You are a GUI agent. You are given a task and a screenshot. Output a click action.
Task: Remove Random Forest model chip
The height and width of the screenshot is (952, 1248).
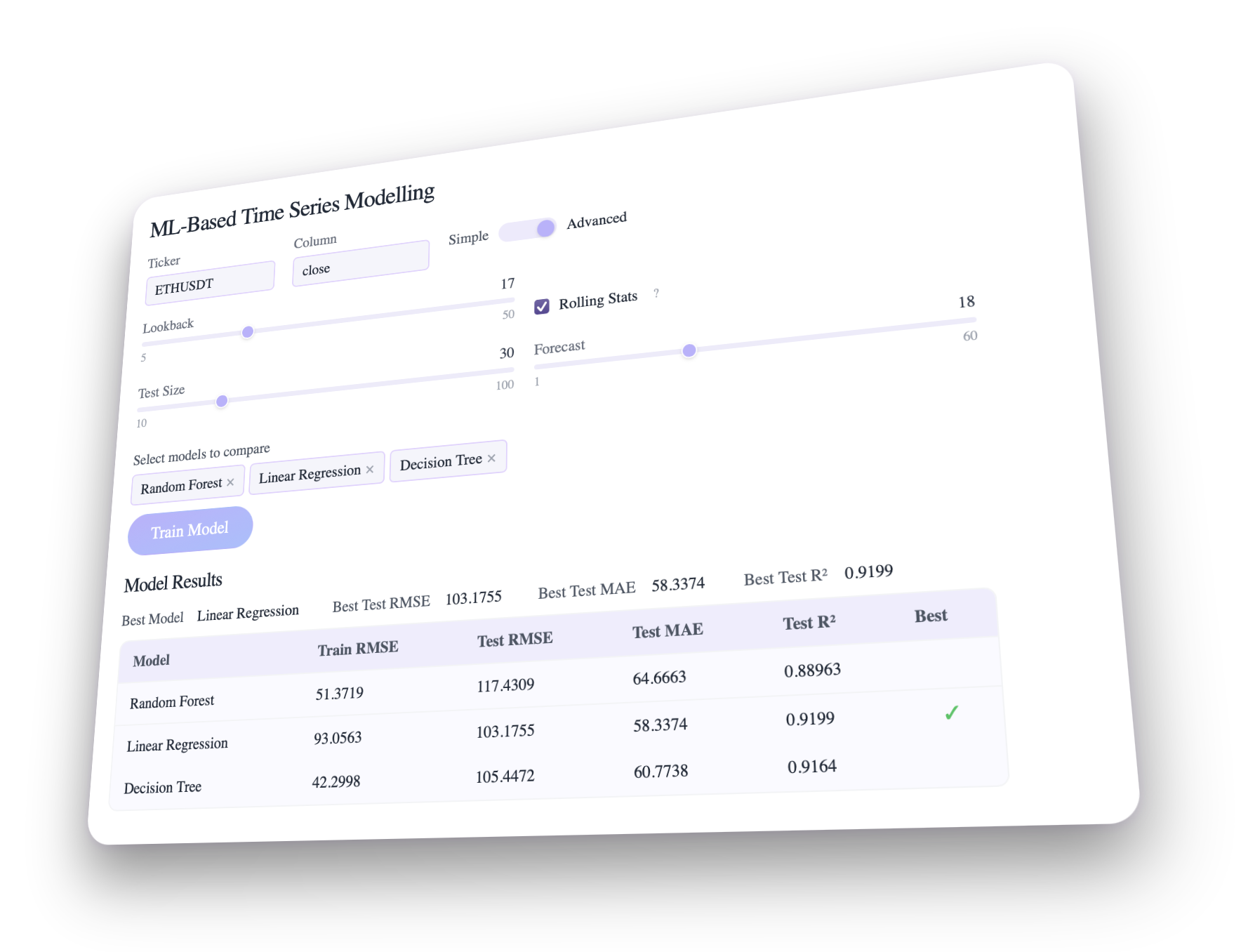(230, 482)
